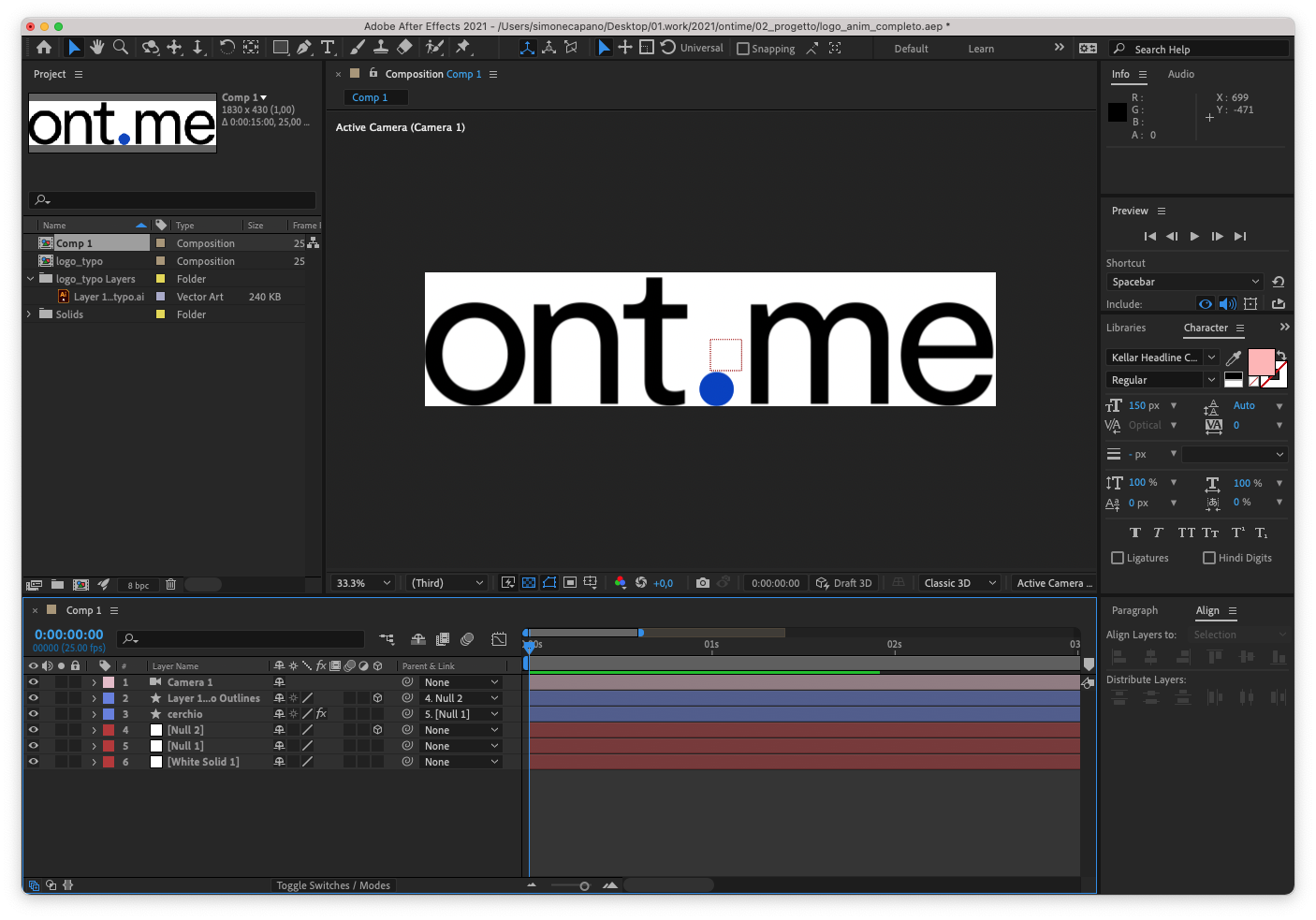The image size is (1316, 920).
Task: Select the Rotation tool
Action: (227, 47)
